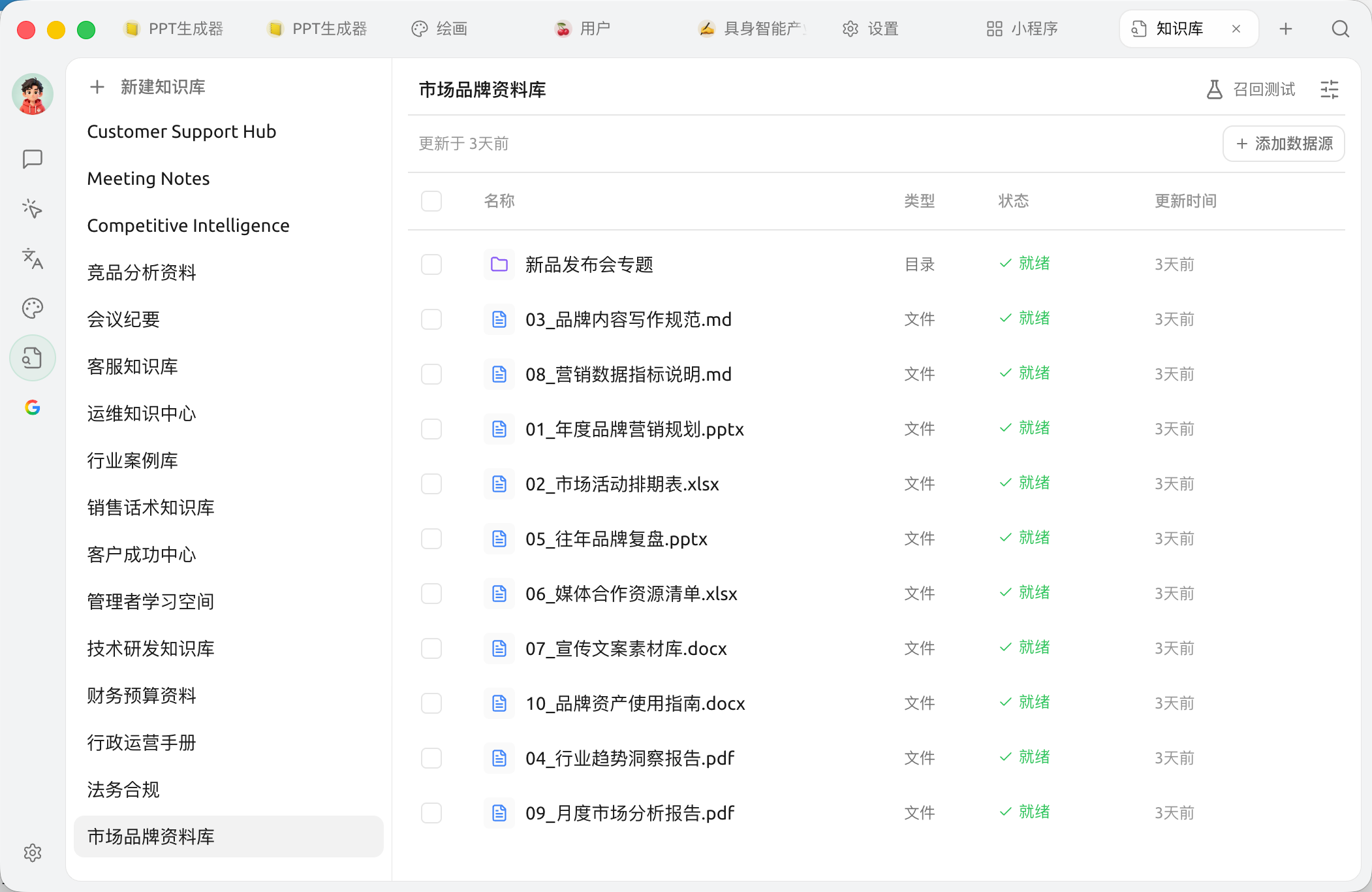This screenshot has width=1372, height=892.
Task: Open the sparkle cursor sidebar icon
Action: point(32,209)
